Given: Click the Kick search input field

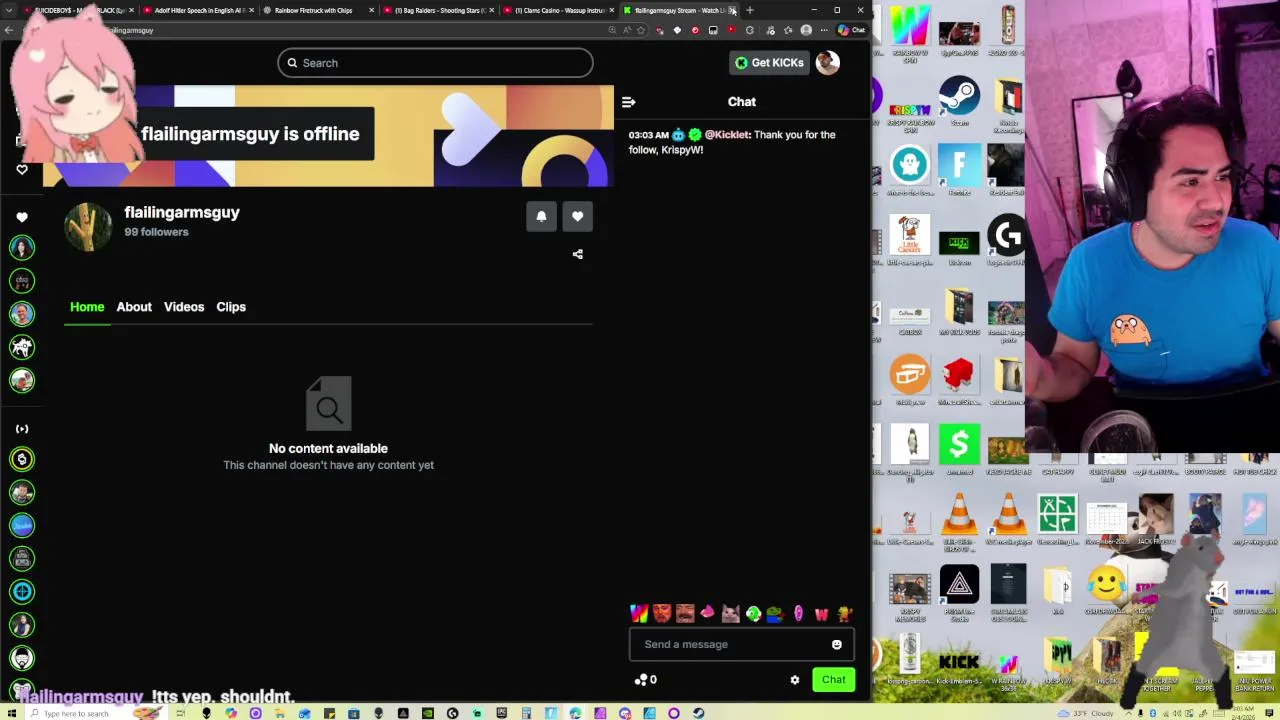Looking at the screenshot, I should point(435,63).
